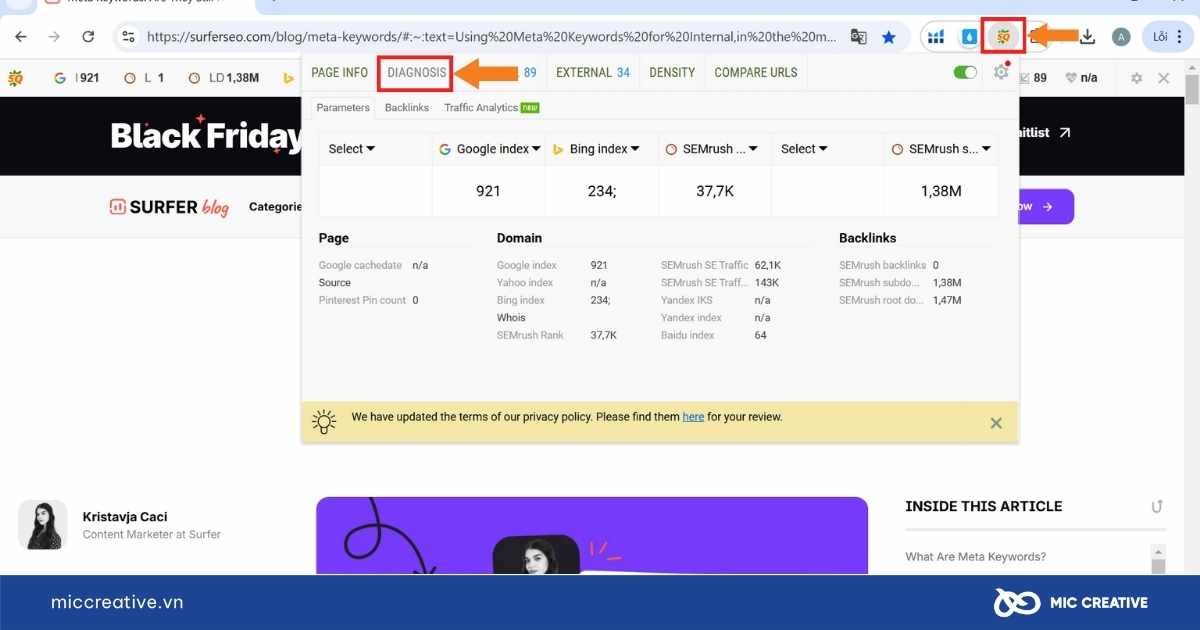1200x630 pixels.
Task: Click the SEOquake extension icon in toolbar
Action: coord(1003,37)
